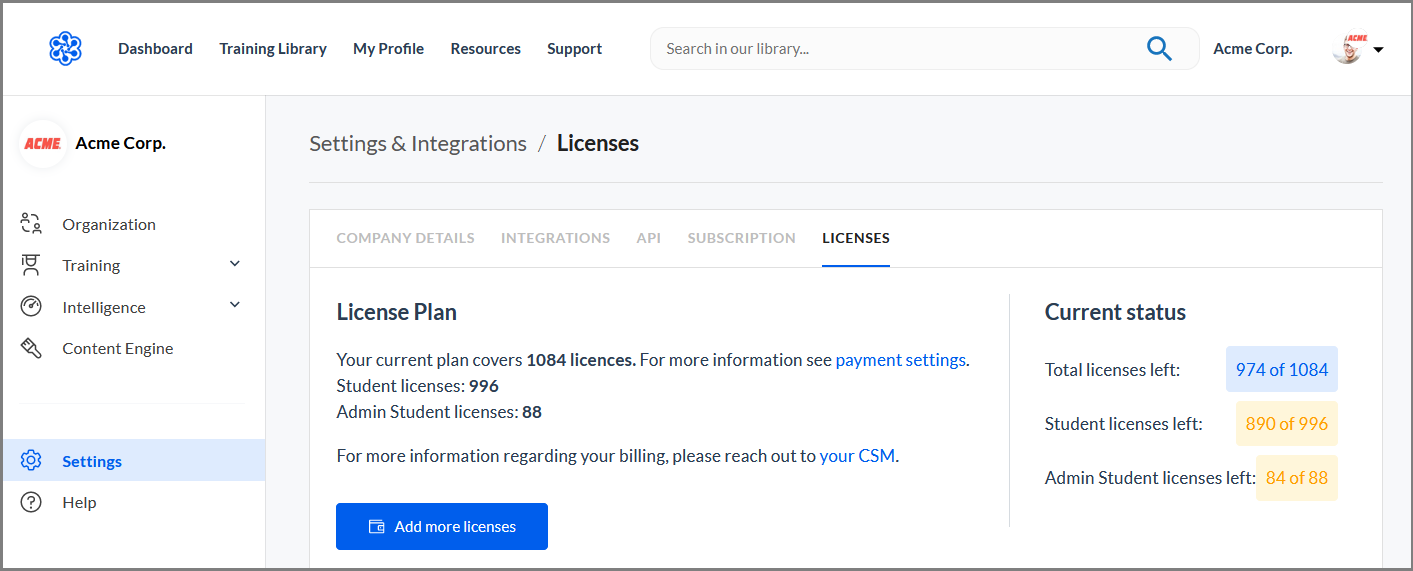The width and height of the screenshot is (1413, 571).
Task: Focus the library search field
Action: point(924,48)
